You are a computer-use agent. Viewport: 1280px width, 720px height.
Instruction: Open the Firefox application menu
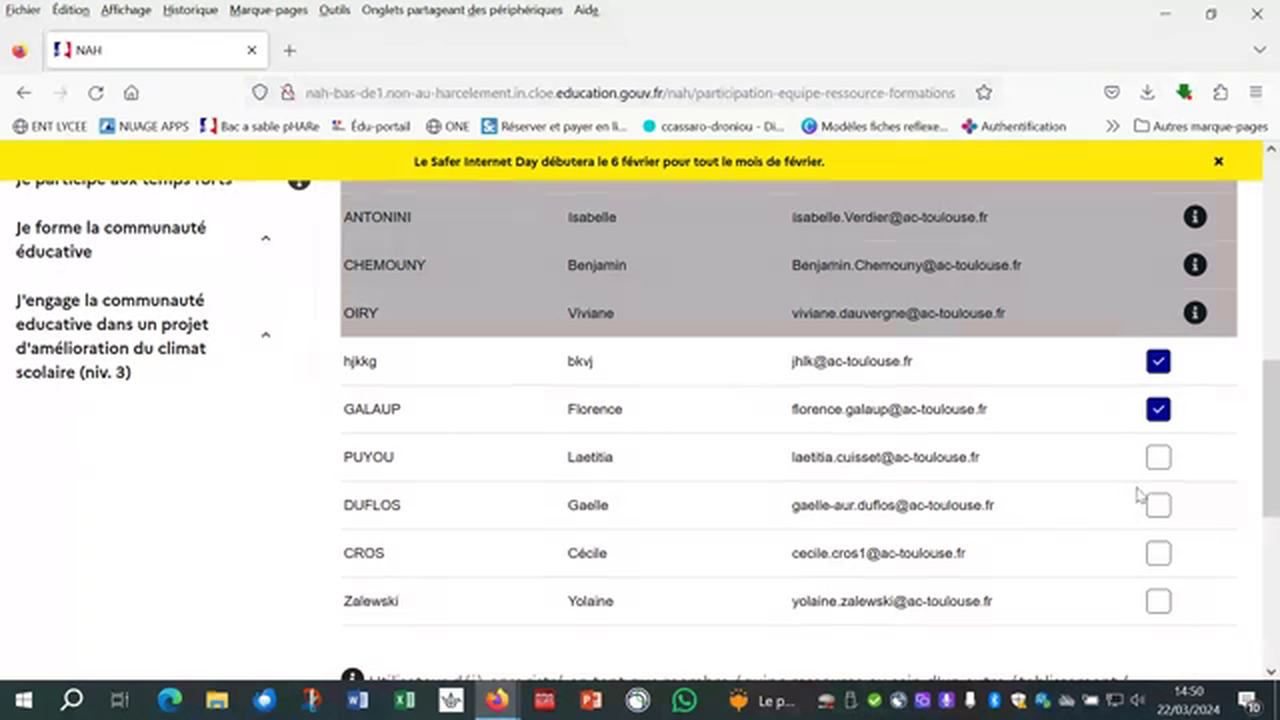click(1255, 92)
